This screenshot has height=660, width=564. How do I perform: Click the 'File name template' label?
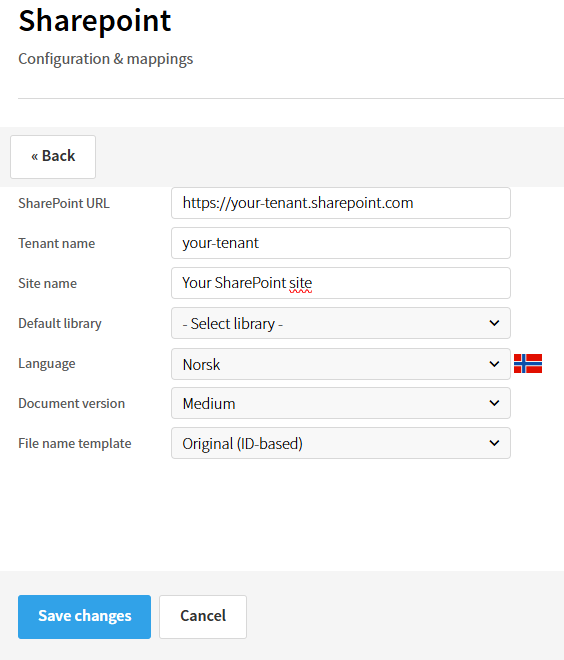(x=75, y=443)
